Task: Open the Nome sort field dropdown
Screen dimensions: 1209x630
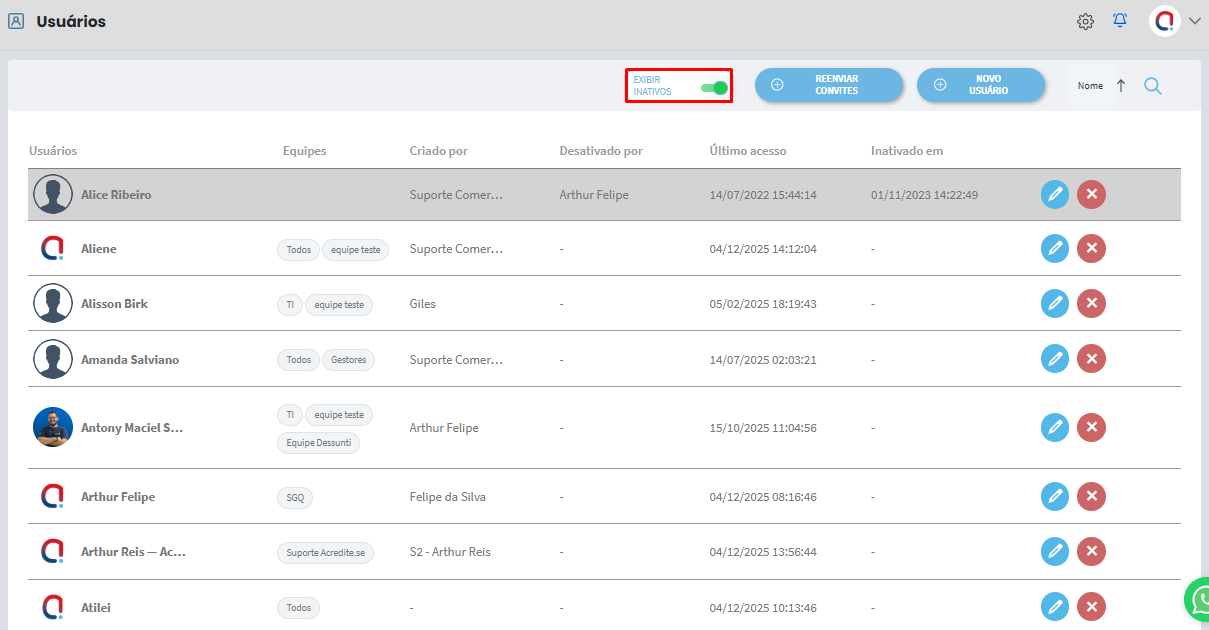Action: (1090, 86)
